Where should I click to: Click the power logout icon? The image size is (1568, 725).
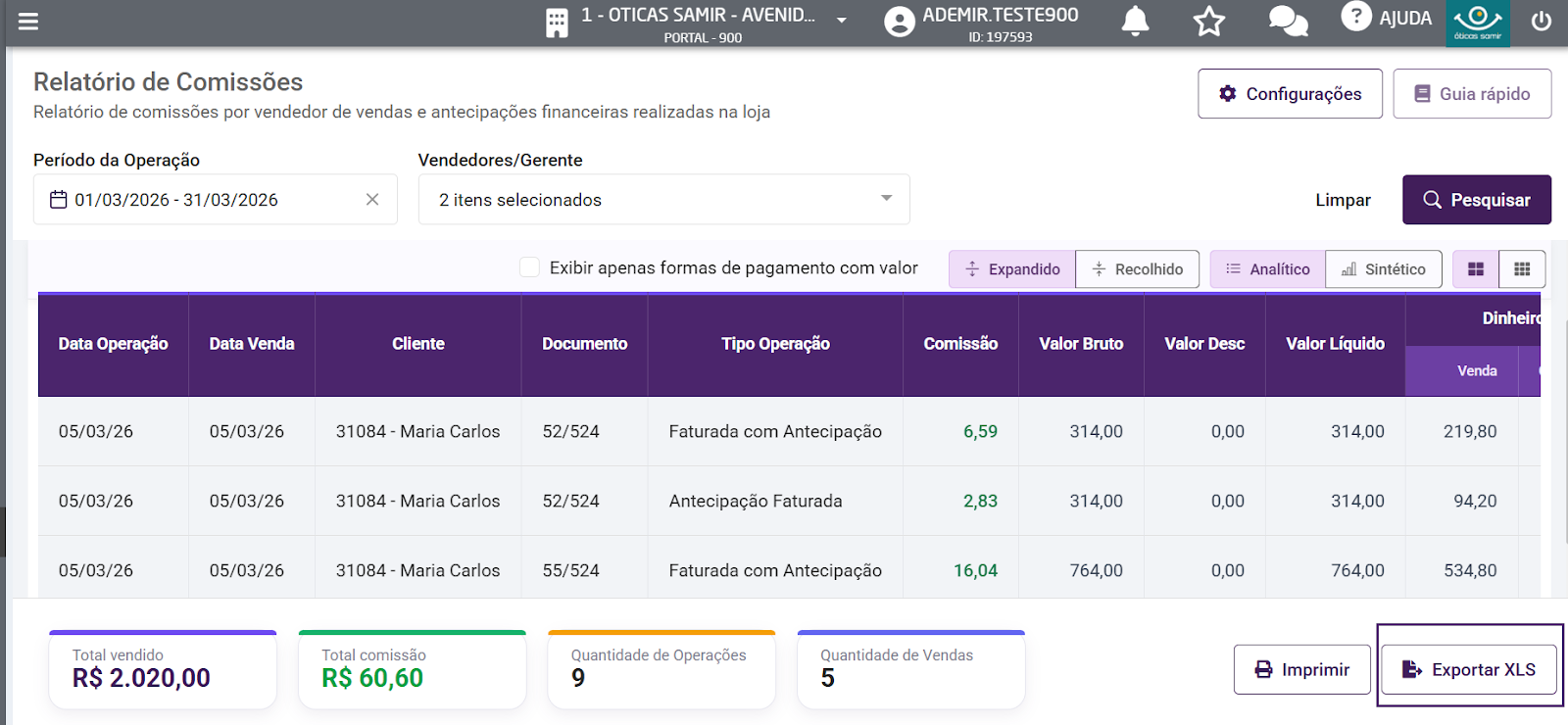1542,22
